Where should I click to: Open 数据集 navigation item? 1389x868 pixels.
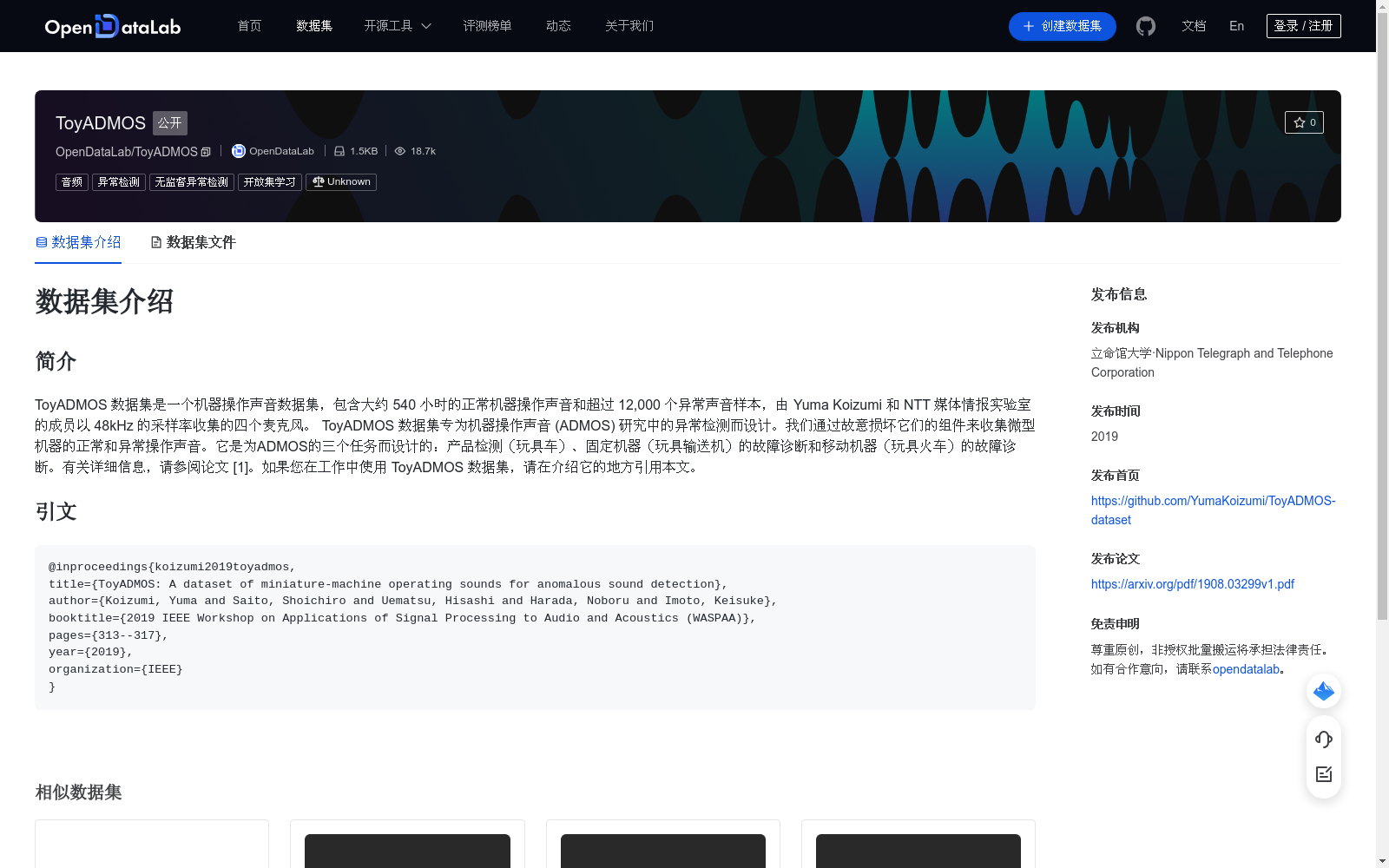pyautogui.click(x=314, y=26)
